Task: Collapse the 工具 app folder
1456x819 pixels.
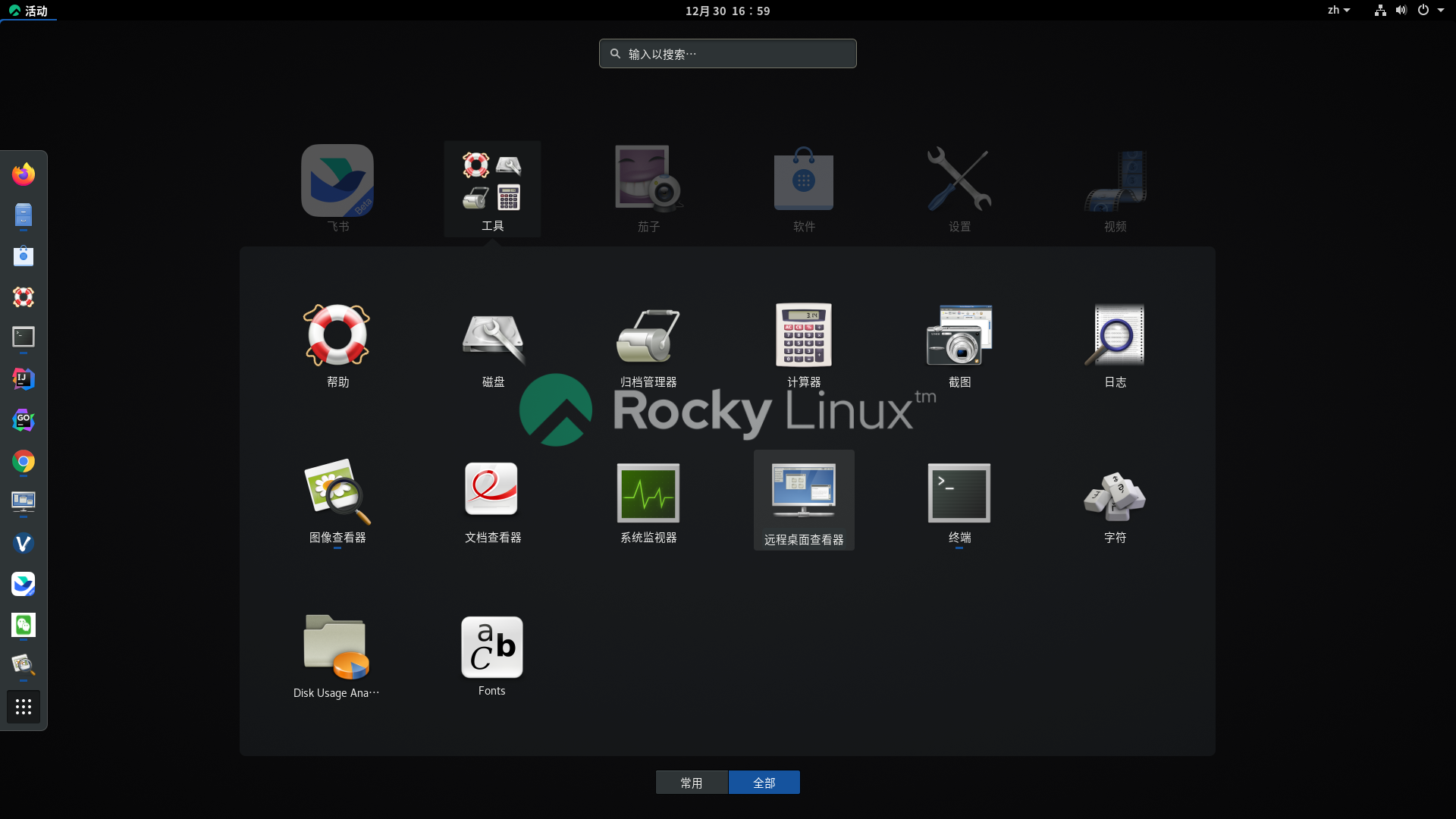Action: 493,189
